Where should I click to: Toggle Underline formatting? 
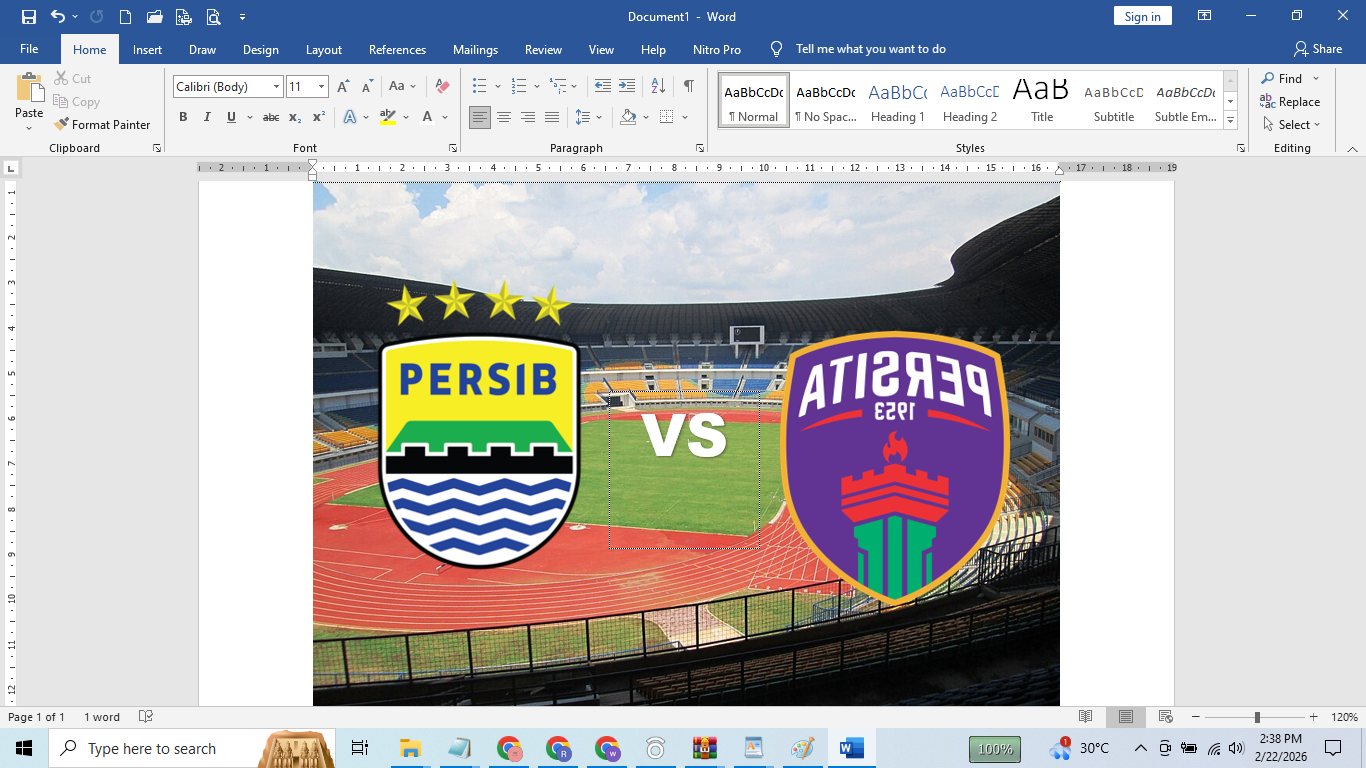point(229,117)
